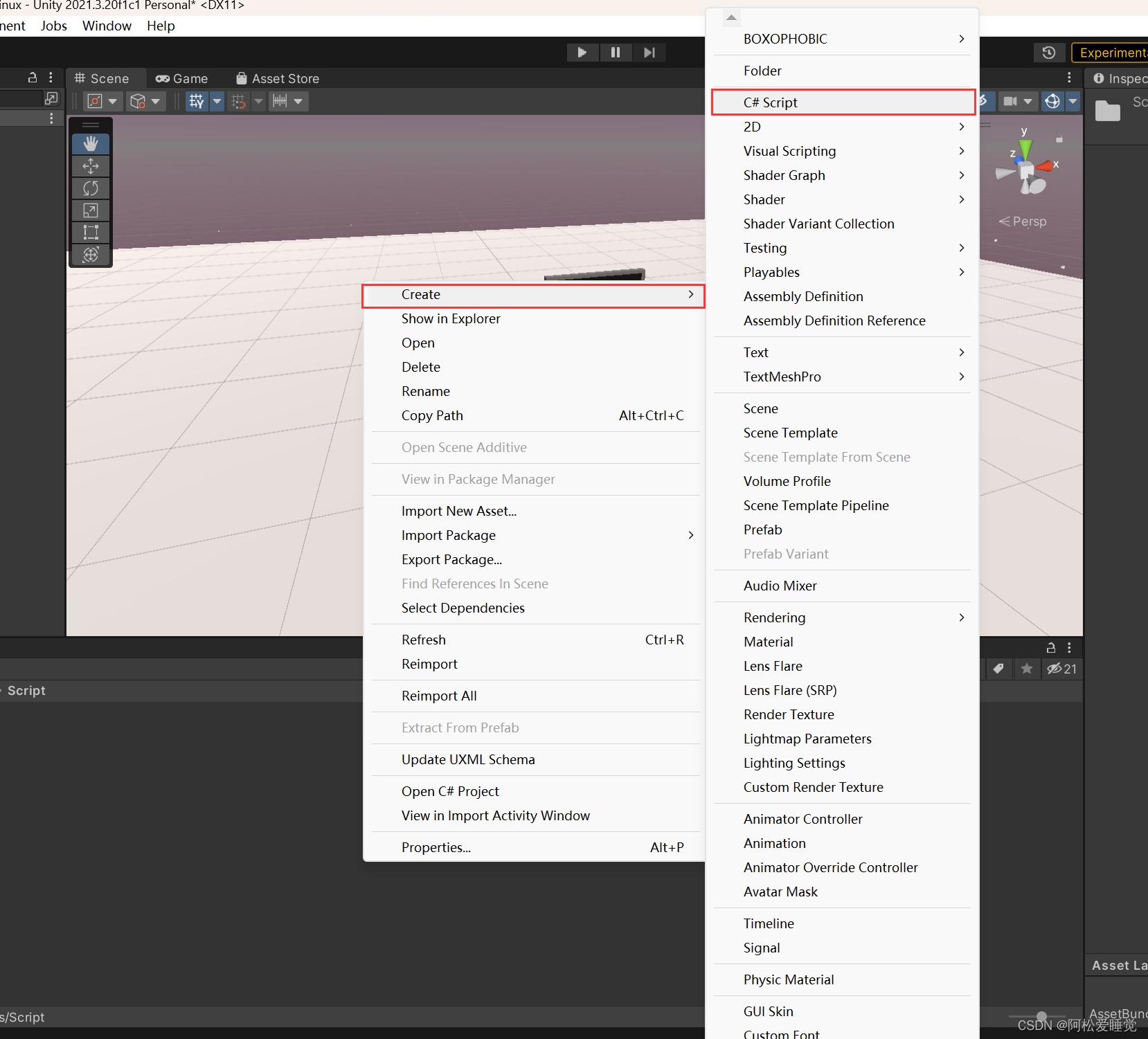Click the pivot/center tool handle icon

click(95, 102)
